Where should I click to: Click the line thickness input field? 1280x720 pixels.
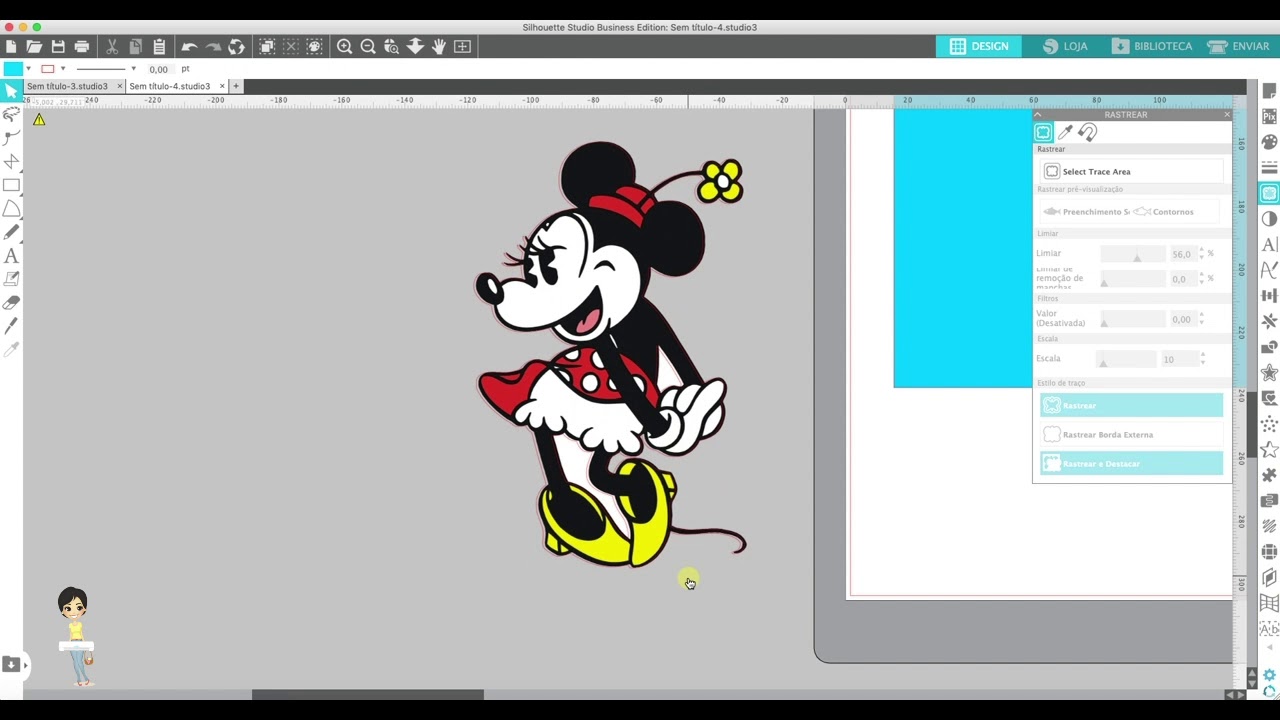pyautogui.click(x=159, y=70)
